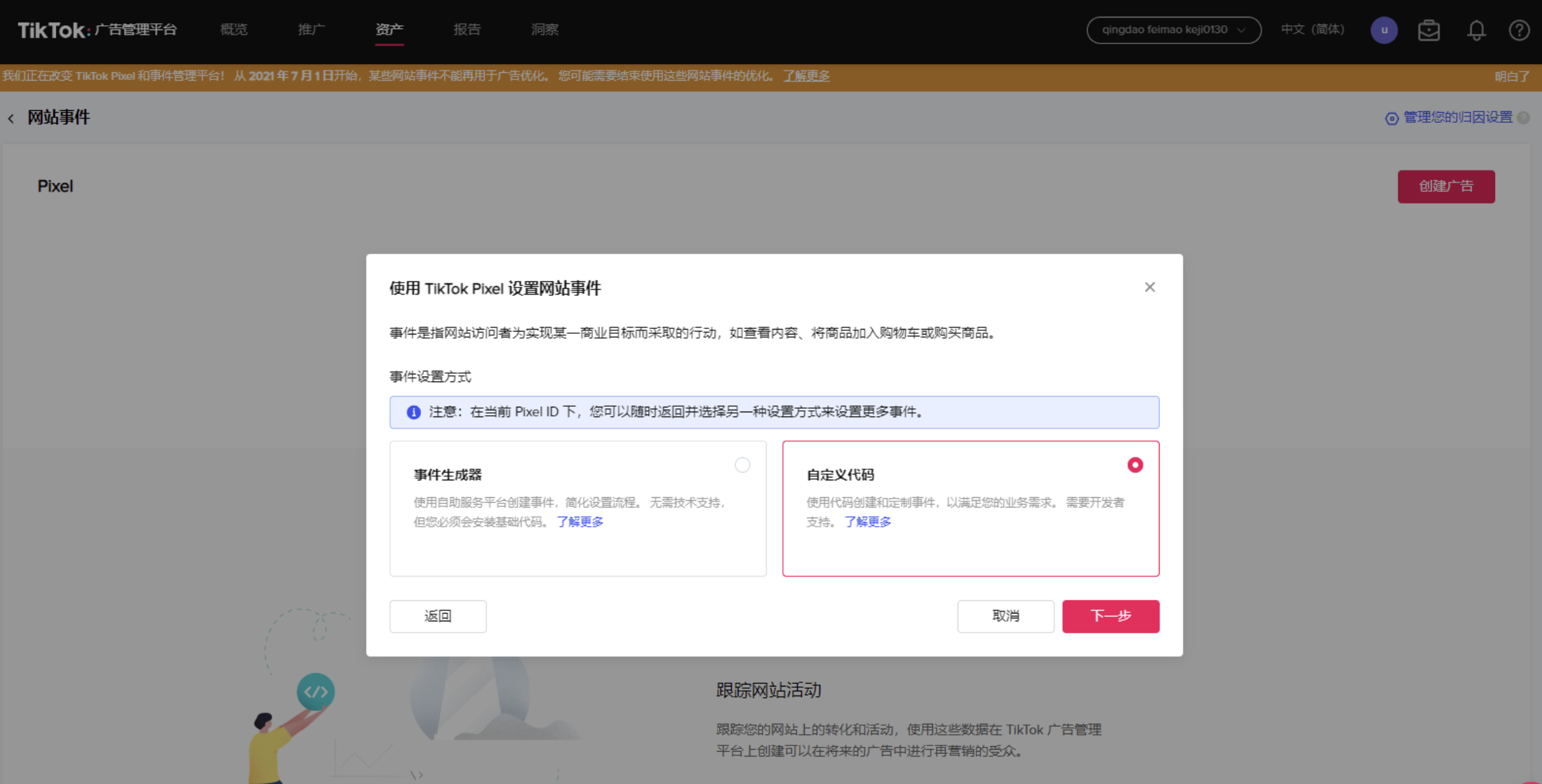This screenshot has height=784, width=1542.
Task: Open the notifications bell icon
Action: coord(1476,30)
